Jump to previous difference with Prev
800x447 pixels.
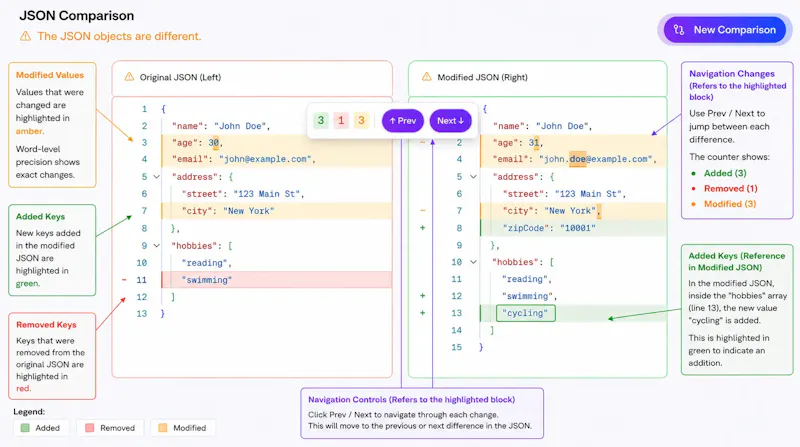[x=403, y=121]
